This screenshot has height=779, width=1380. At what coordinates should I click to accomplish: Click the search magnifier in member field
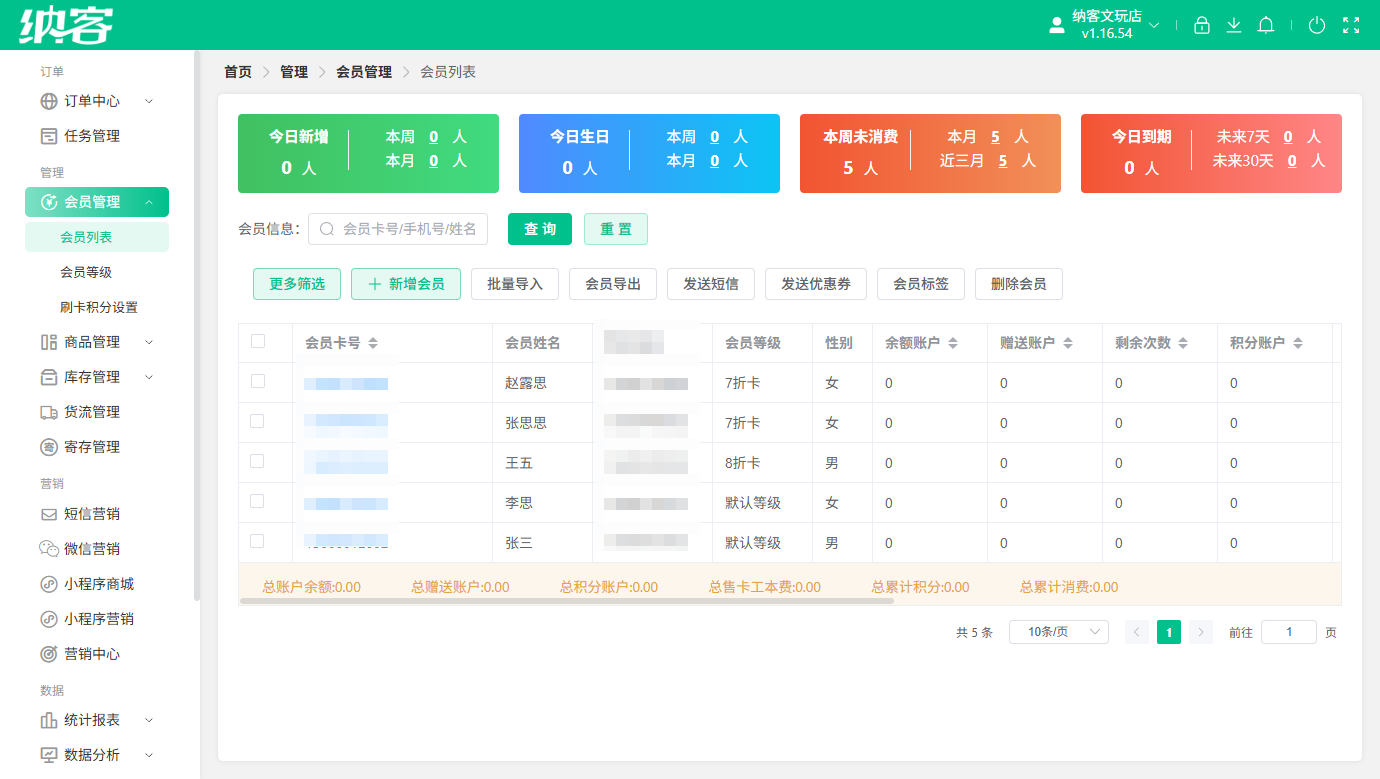[x=326, y=229]
